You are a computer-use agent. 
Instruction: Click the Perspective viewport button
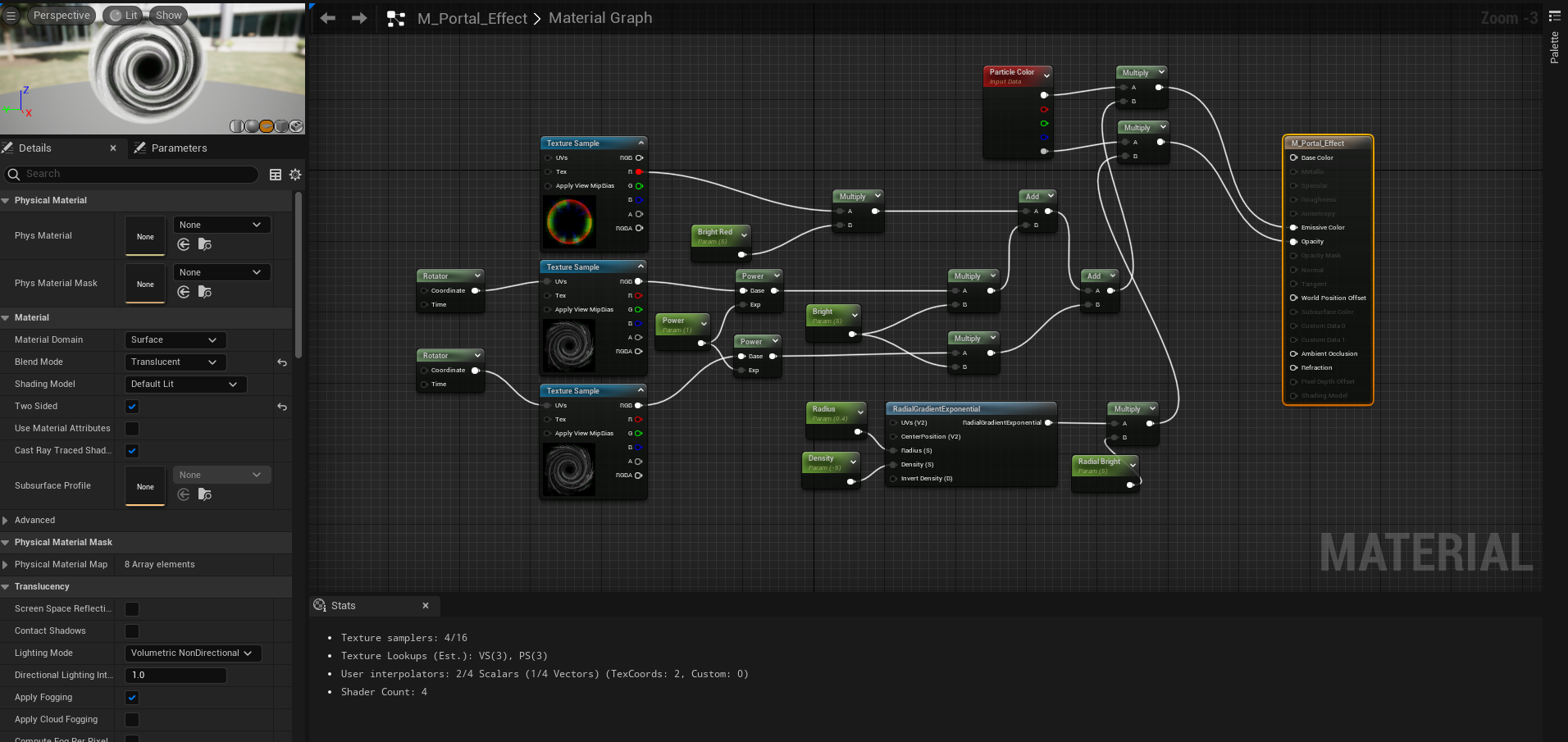coord(62,16)
